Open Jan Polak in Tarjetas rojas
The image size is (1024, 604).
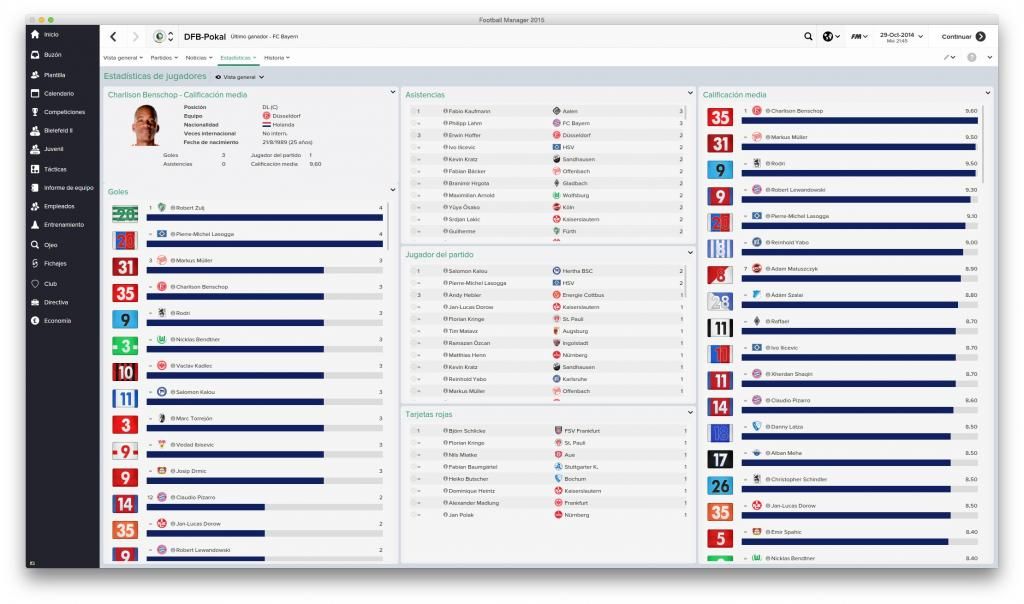click(x=461, y=515)
